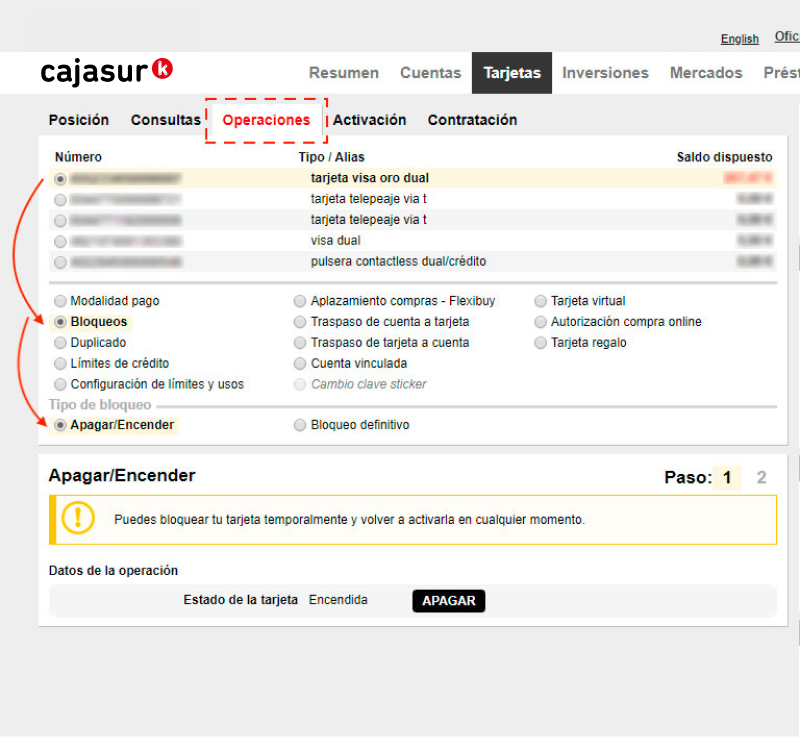Click the yellow warning exclamation icon
The height and width of the screenshot is (737, 800).
tap(78, 518)
